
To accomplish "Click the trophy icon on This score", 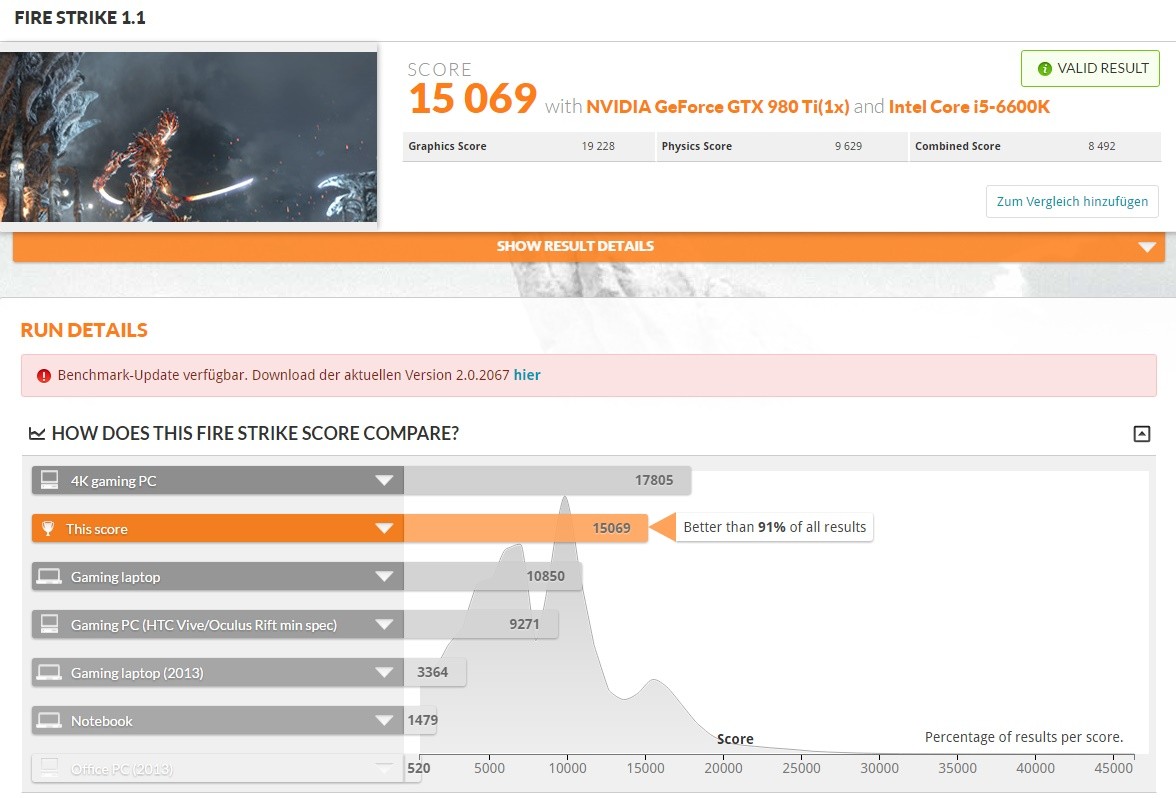I will click(x=48, y=528).
